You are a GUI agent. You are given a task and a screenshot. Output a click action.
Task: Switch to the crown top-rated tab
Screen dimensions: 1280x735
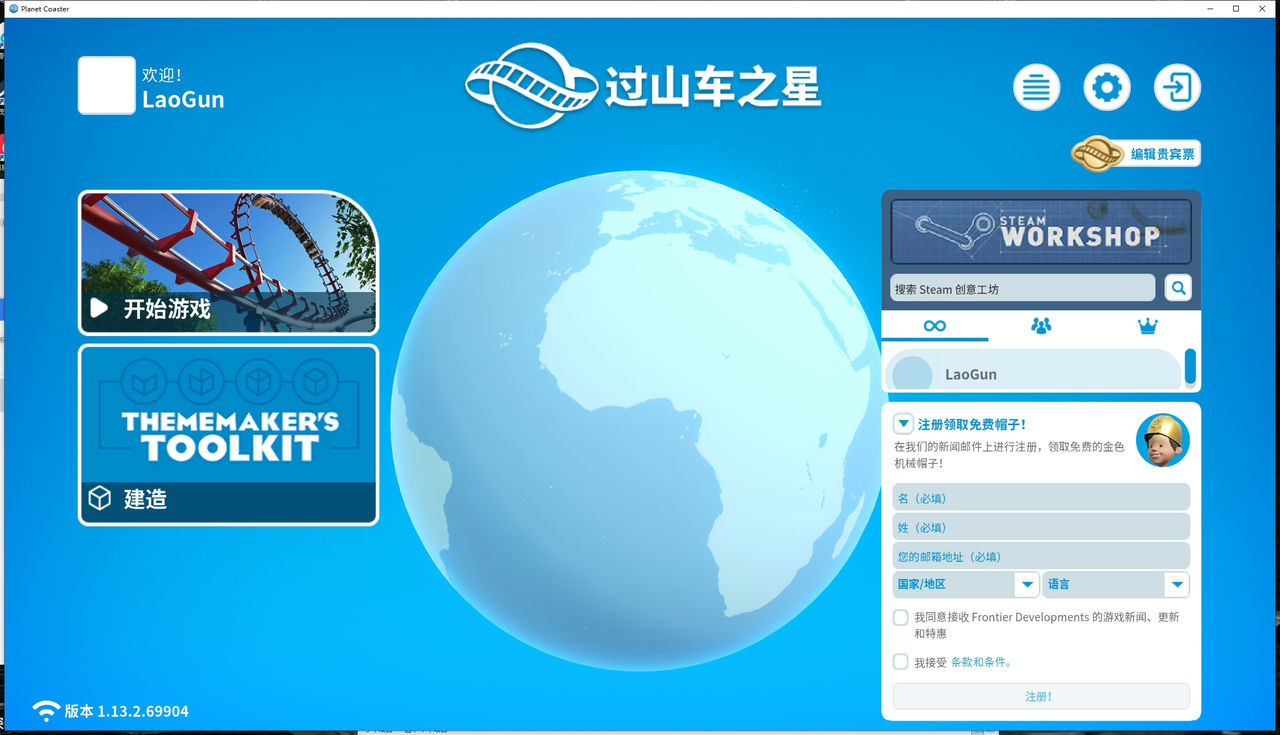pyautogui.click(x=1147, y=326)
